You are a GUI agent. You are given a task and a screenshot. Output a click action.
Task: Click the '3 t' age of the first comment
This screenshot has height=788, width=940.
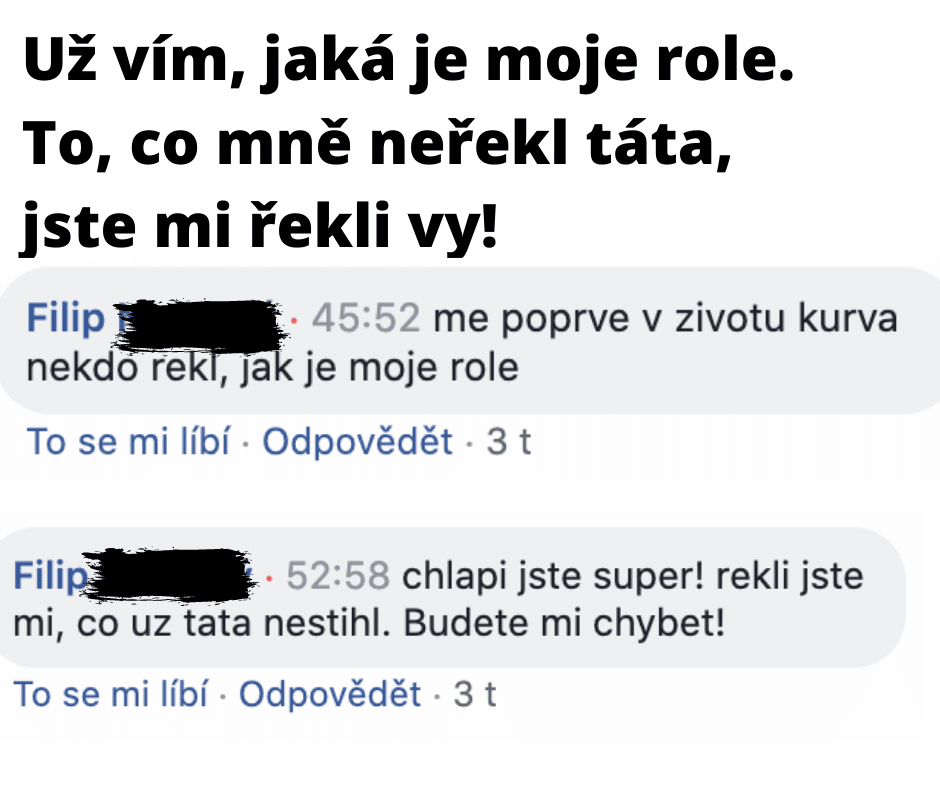click(508, 442)
